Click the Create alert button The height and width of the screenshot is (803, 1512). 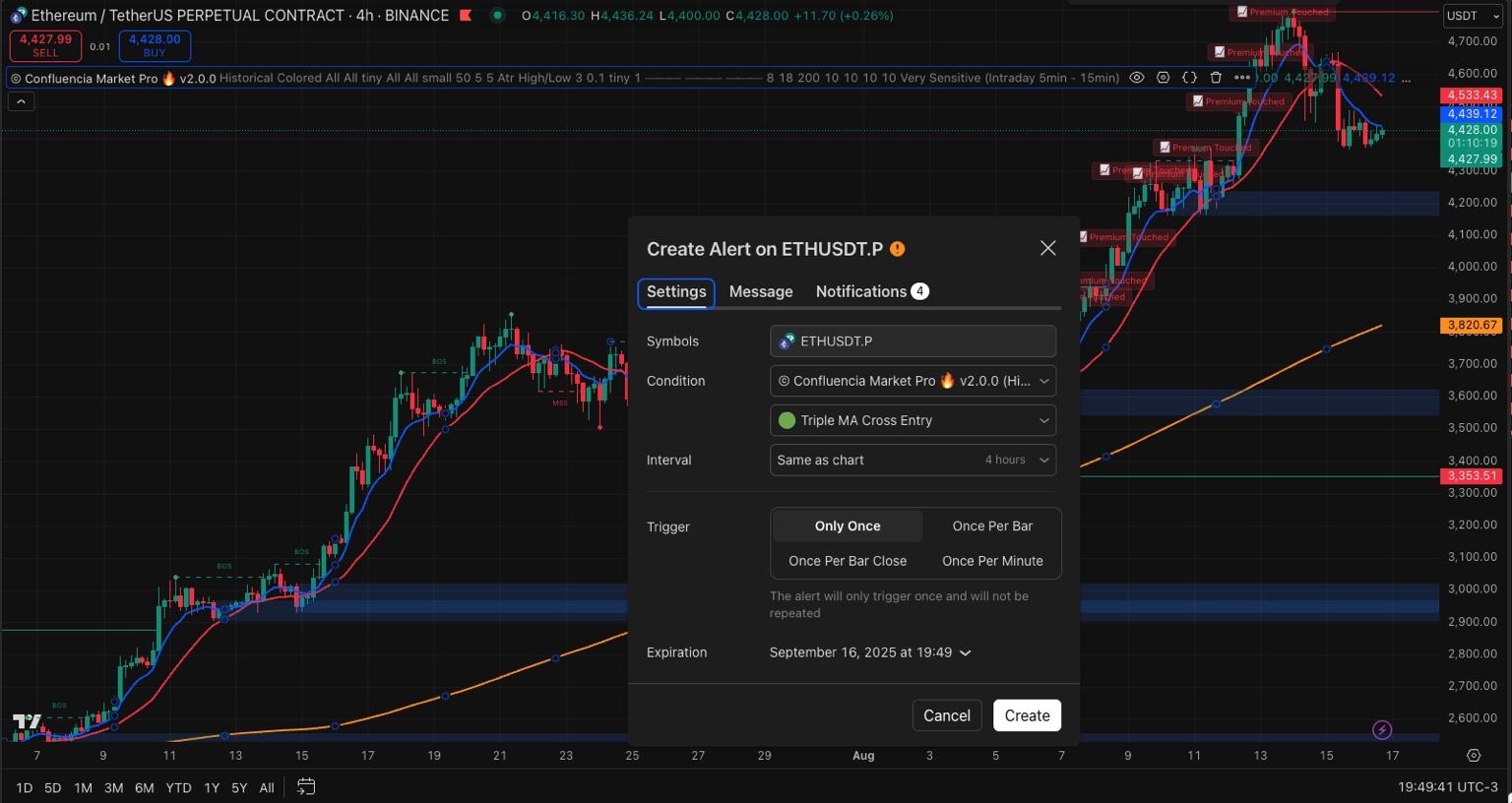pyautogui.click(x=1028, y=715)
